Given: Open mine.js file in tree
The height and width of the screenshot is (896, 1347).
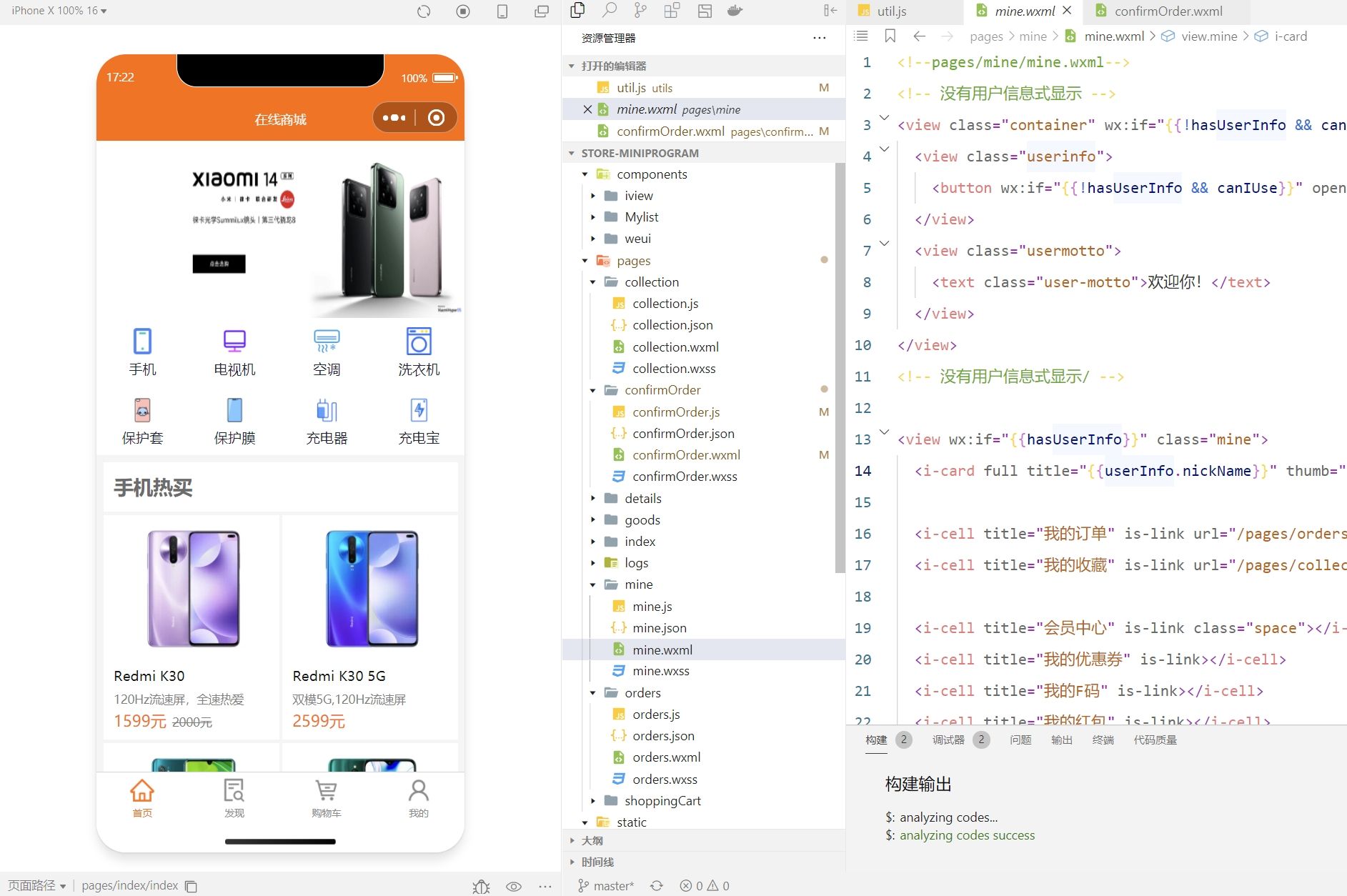Looking at the screenshot, I should click(x=652, y=607).
